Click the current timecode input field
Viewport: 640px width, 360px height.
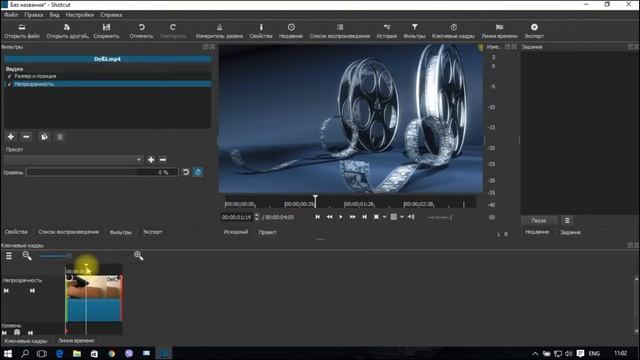(x=237, y=217)
